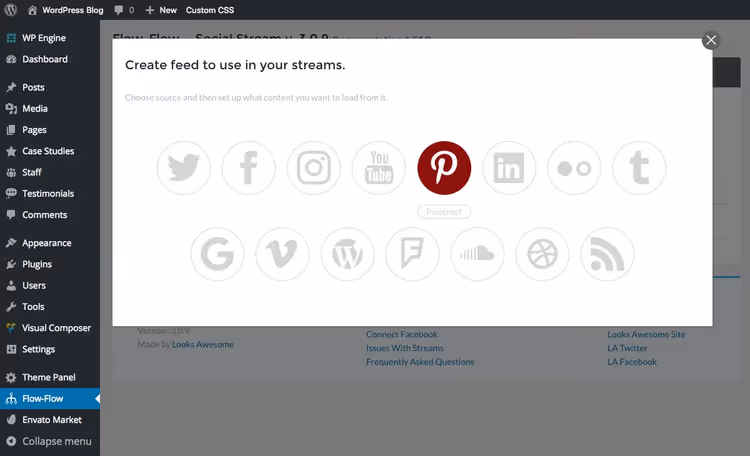Open Theme Panel in sidebar
The width and height of the screenshot is (750, 456).
pos(50,378)
